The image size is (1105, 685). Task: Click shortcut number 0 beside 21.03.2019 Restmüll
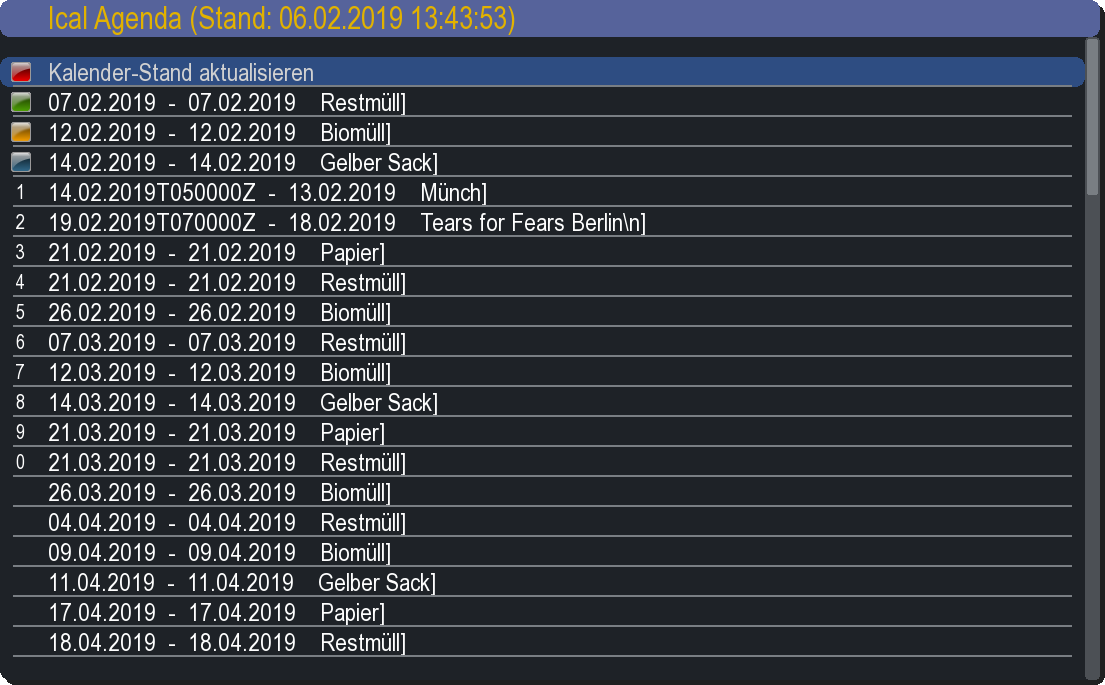point(20,462)
